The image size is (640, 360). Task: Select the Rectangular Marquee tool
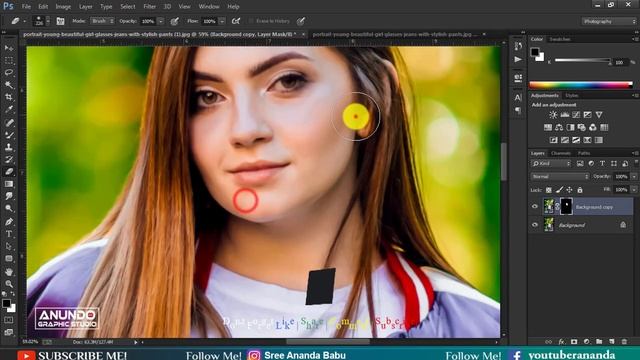point(9,60)
